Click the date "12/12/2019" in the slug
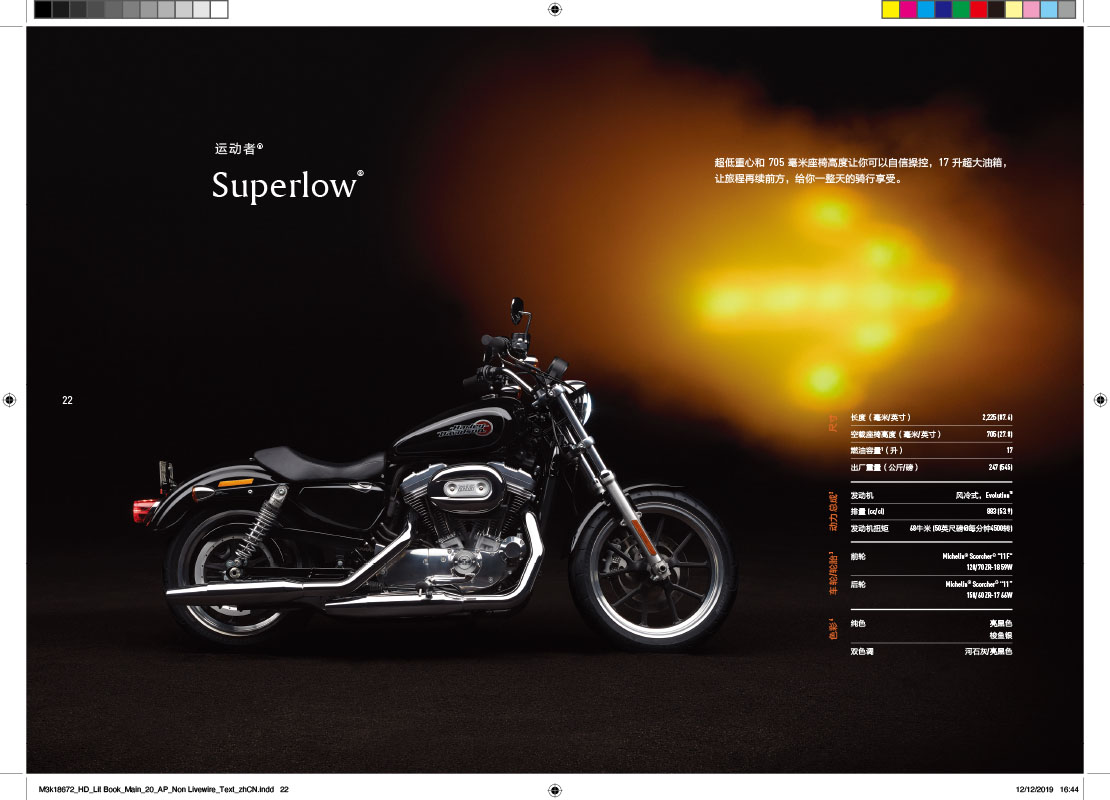The height and width of the screenshot is (800, 1110). [x=1034, y=789]
